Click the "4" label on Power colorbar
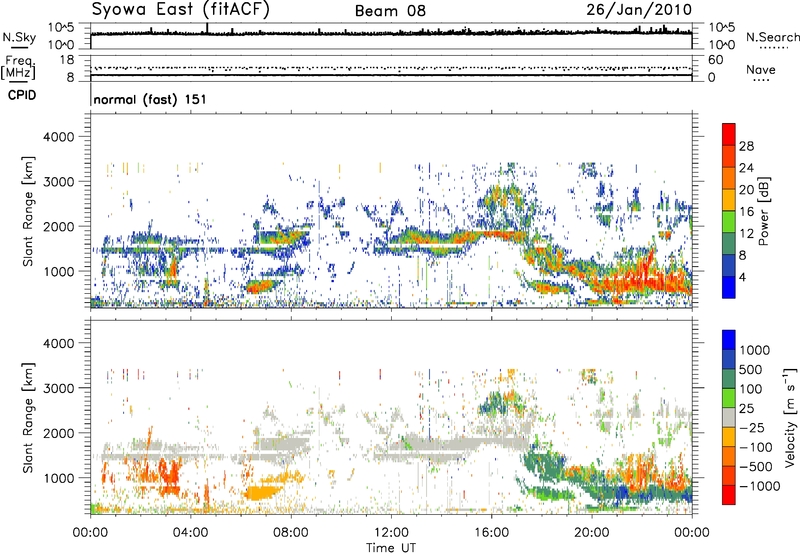 (x=743, y=278)
